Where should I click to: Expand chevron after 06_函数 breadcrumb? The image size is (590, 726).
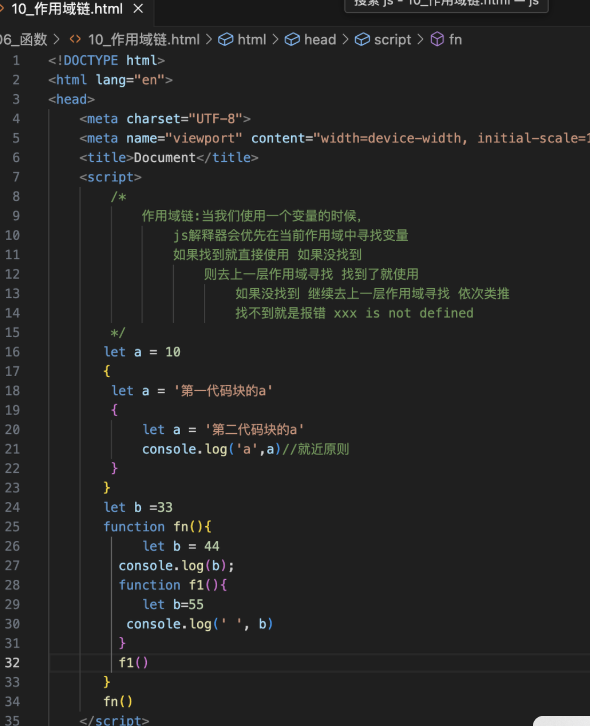click(x=56, y=39)
